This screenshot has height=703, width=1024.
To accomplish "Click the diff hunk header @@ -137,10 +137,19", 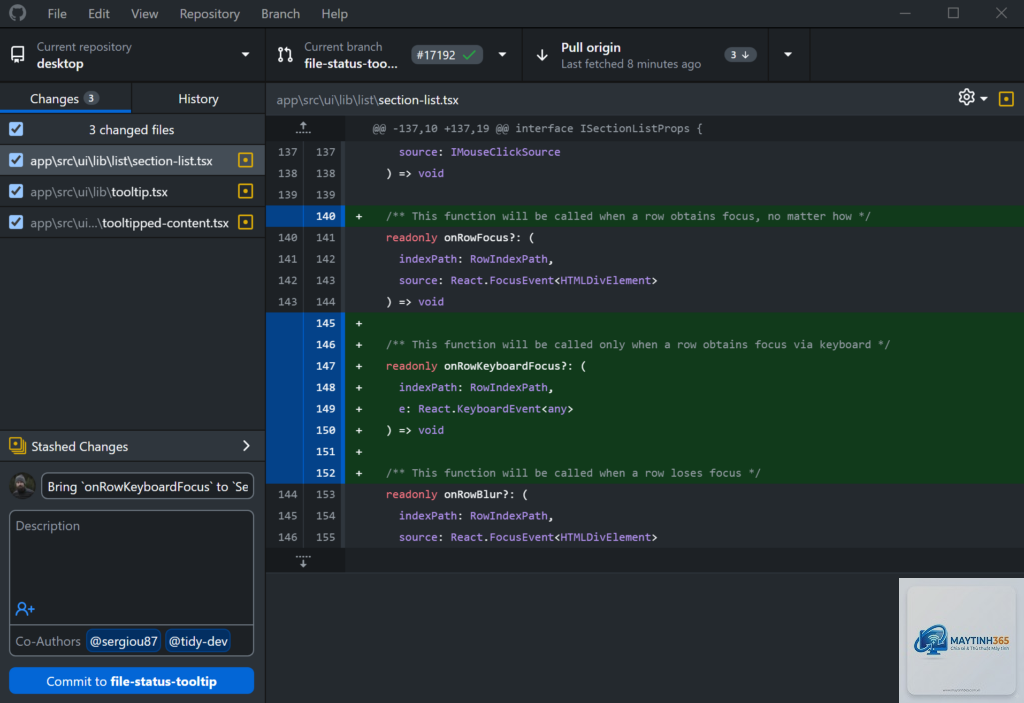I will [x=537, y=128].
